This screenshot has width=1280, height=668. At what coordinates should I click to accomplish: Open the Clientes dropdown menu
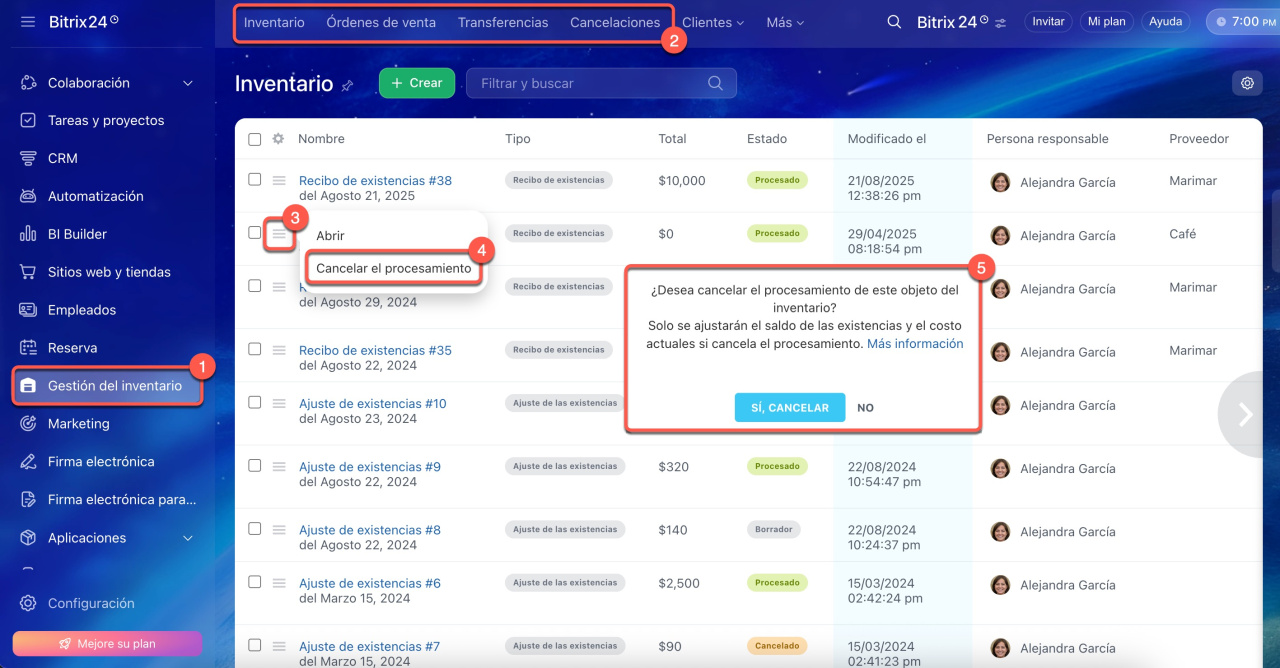pyautogui.click(x=712, y=22)
